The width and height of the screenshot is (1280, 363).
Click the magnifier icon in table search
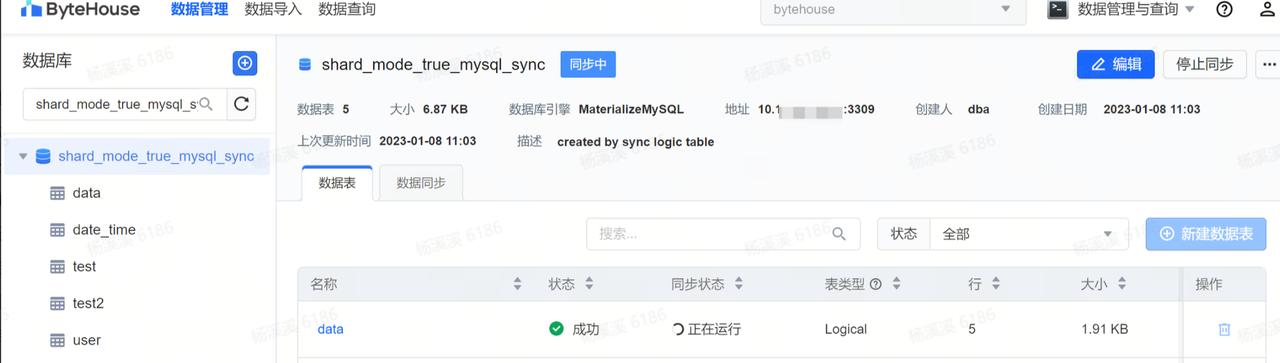[840, 234]
